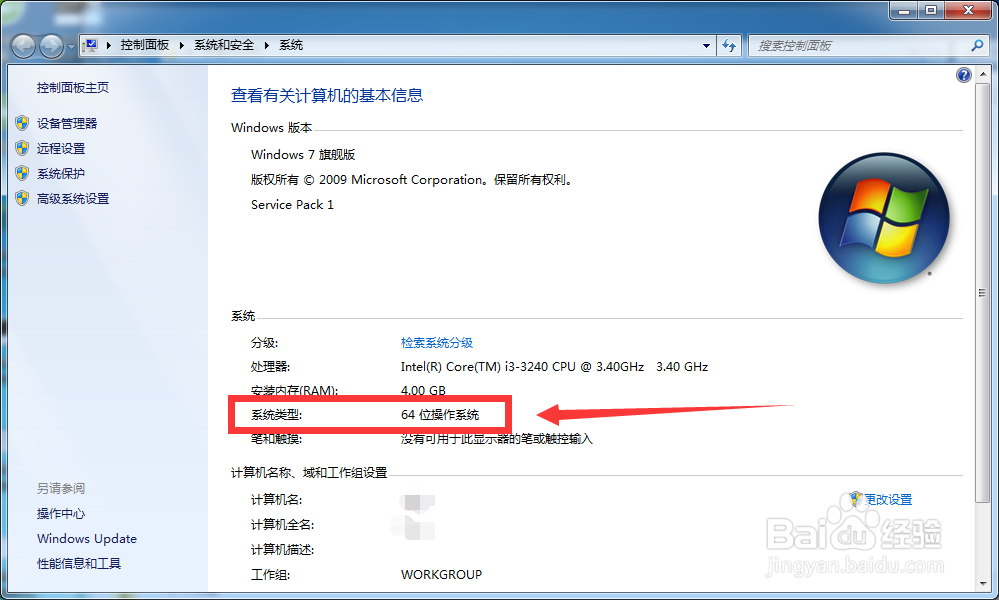Click the computer icon in address bar

tap(91, 45)
